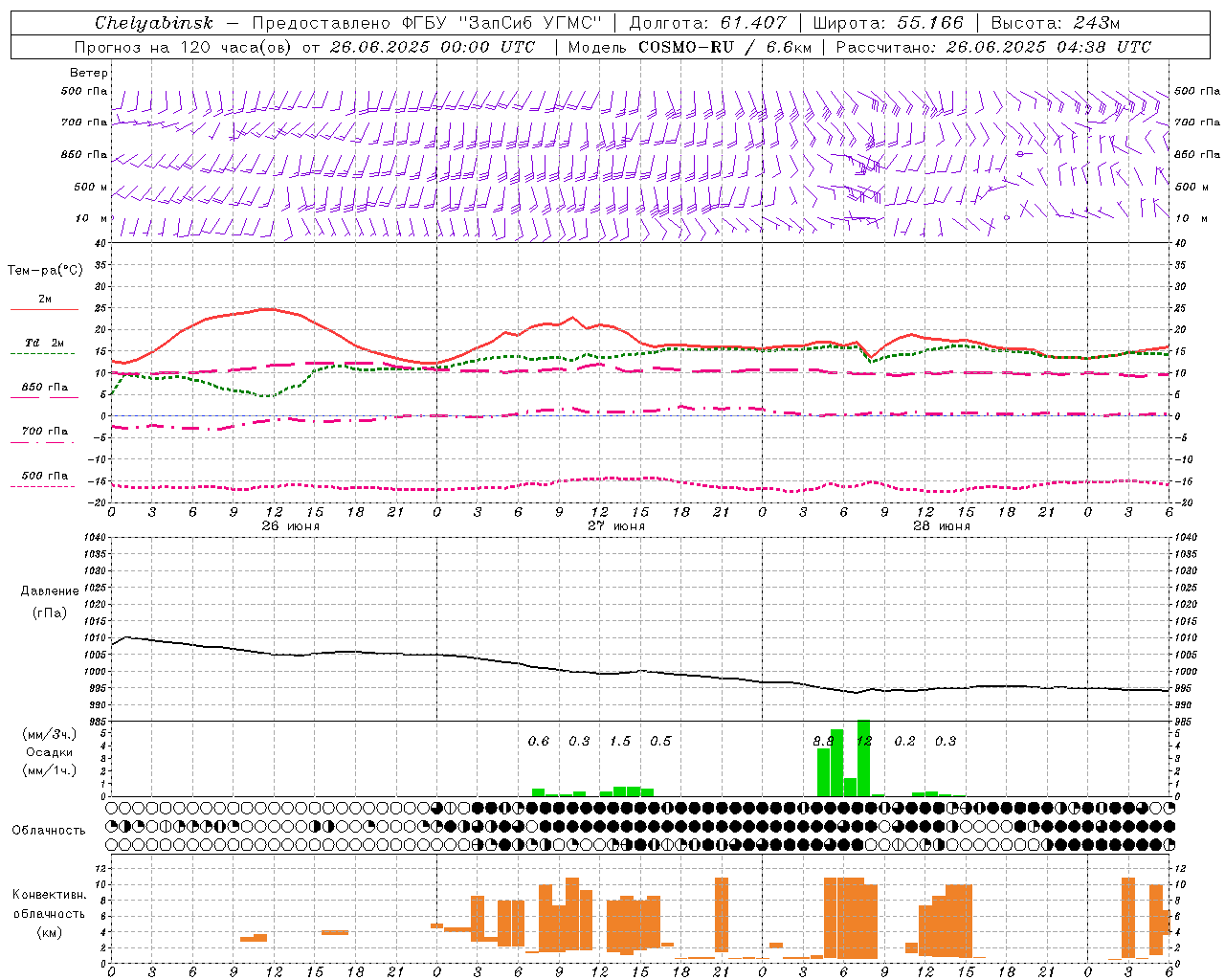Click the tallest green precipitation bar labeled 12

[x=863, y=758]
